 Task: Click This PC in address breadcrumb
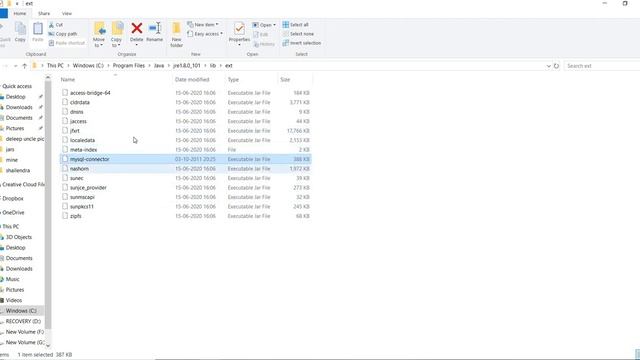[x=55, y=66]
